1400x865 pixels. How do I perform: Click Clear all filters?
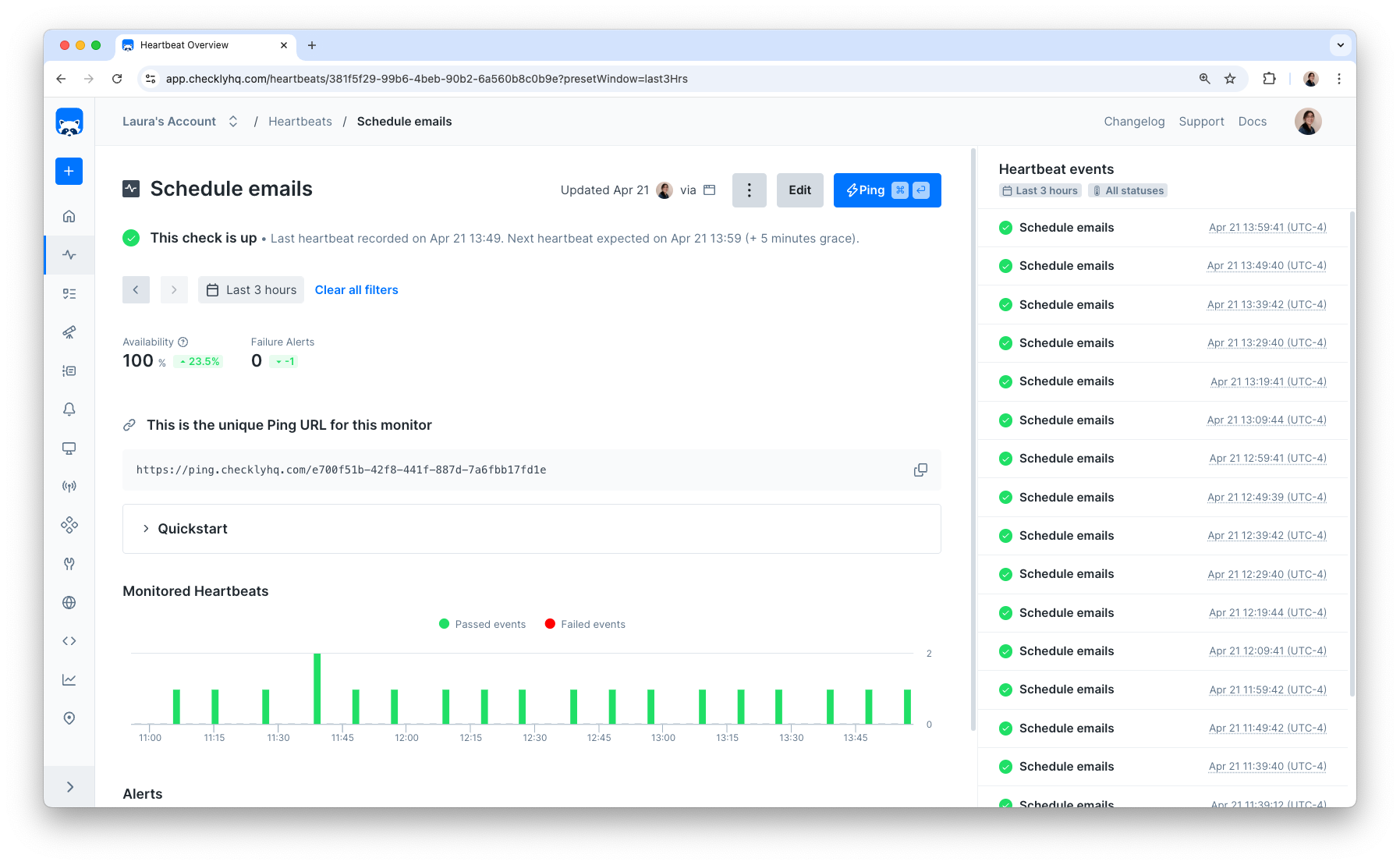(356, 289)
